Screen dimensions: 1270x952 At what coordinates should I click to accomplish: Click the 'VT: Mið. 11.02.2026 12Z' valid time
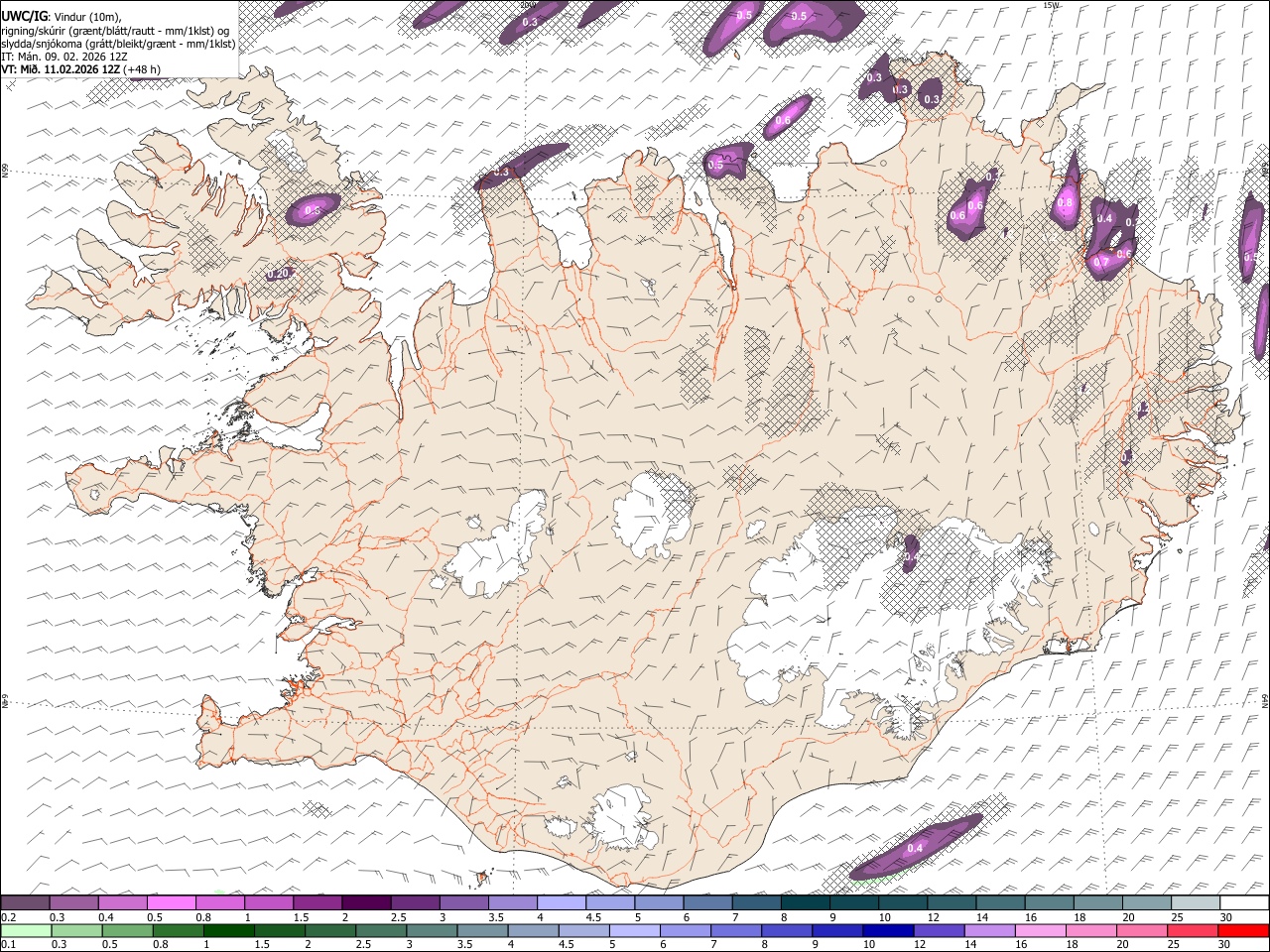click(62, 69)
